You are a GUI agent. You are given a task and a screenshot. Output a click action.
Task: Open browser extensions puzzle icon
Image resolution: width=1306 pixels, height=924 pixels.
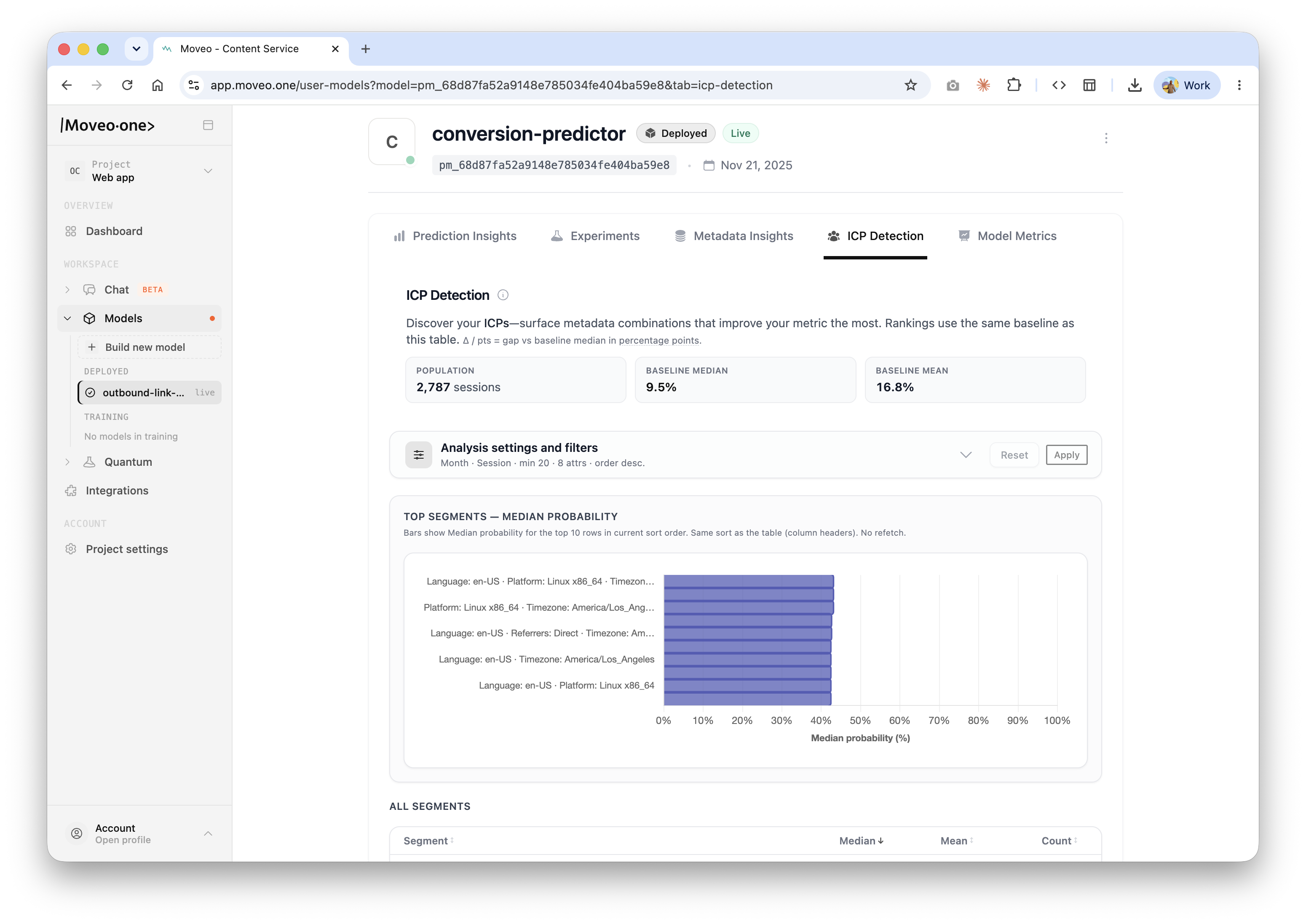pyautogui.click(x=1014, y=85)
